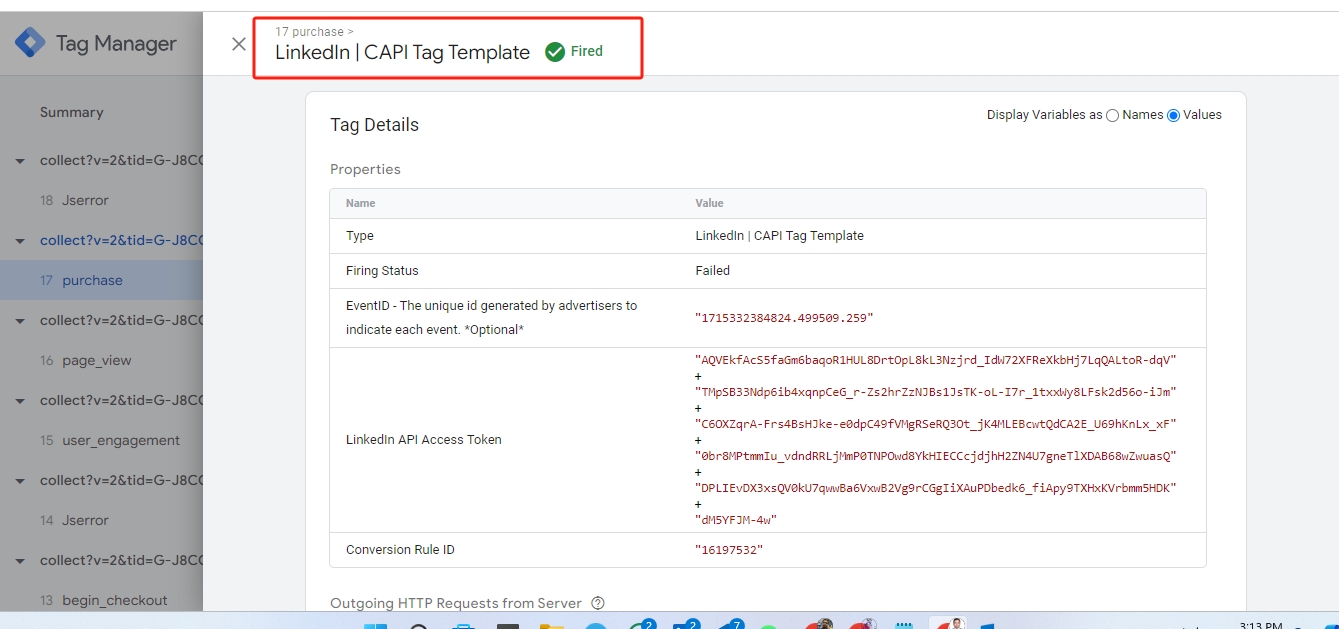Click the Failed firing status value
This screenshot has width=1339, height=629.
click(713, 271)
